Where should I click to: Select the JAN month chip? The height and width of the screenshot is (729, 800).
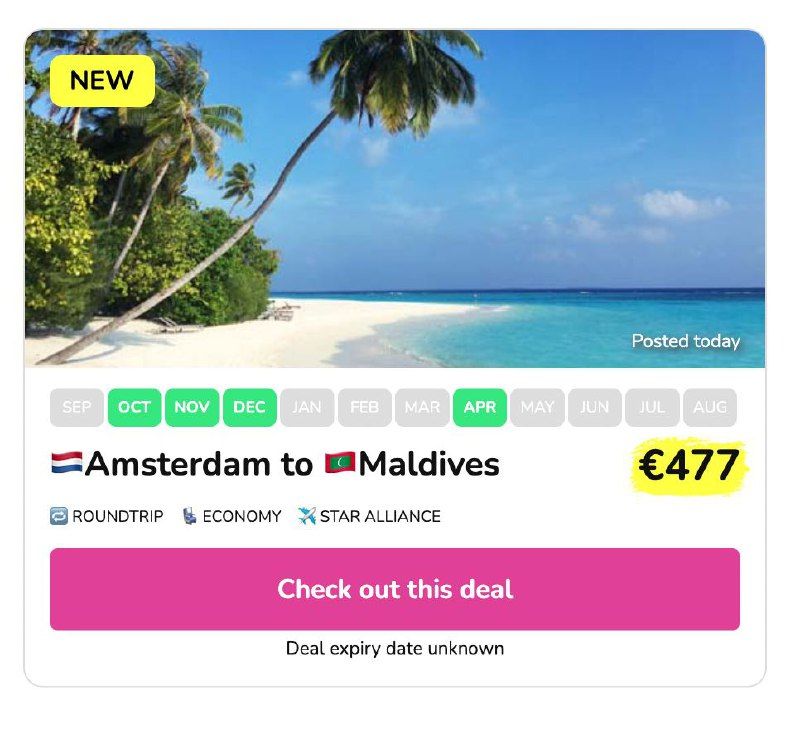point(307,407)
